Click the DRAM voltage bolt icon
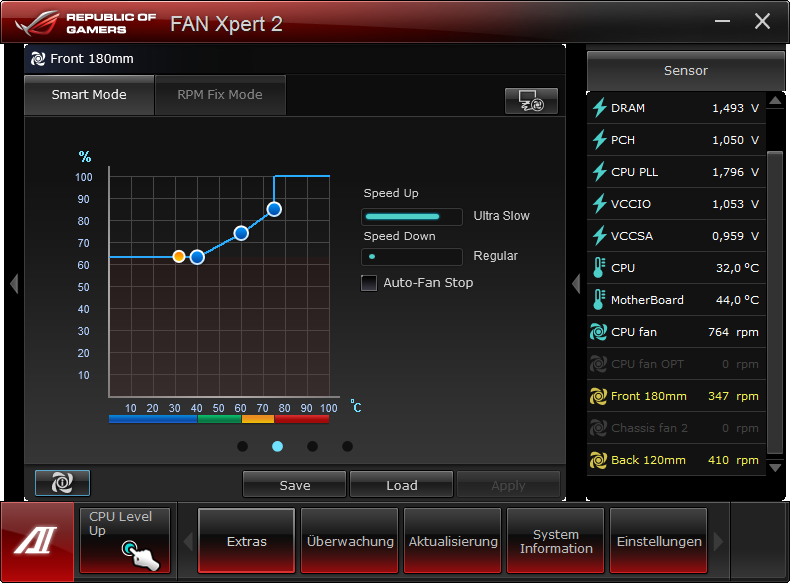 point(600,108)
